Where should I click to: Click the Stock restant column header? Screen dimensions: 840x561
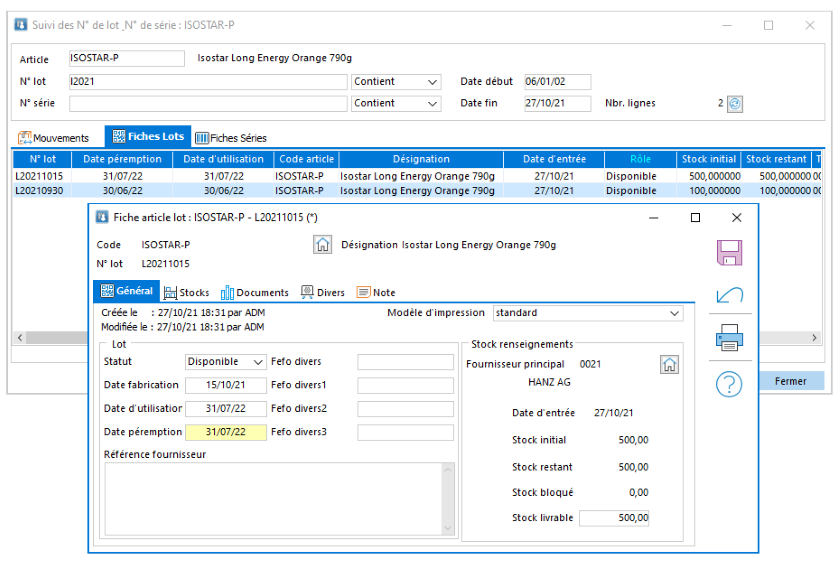point(776,159)
